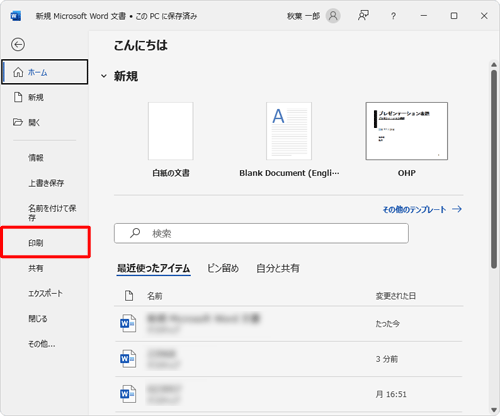Screen dimensions: 500x416
Task: Choose the OHP template thumbnail
Action: pos(407,131)
